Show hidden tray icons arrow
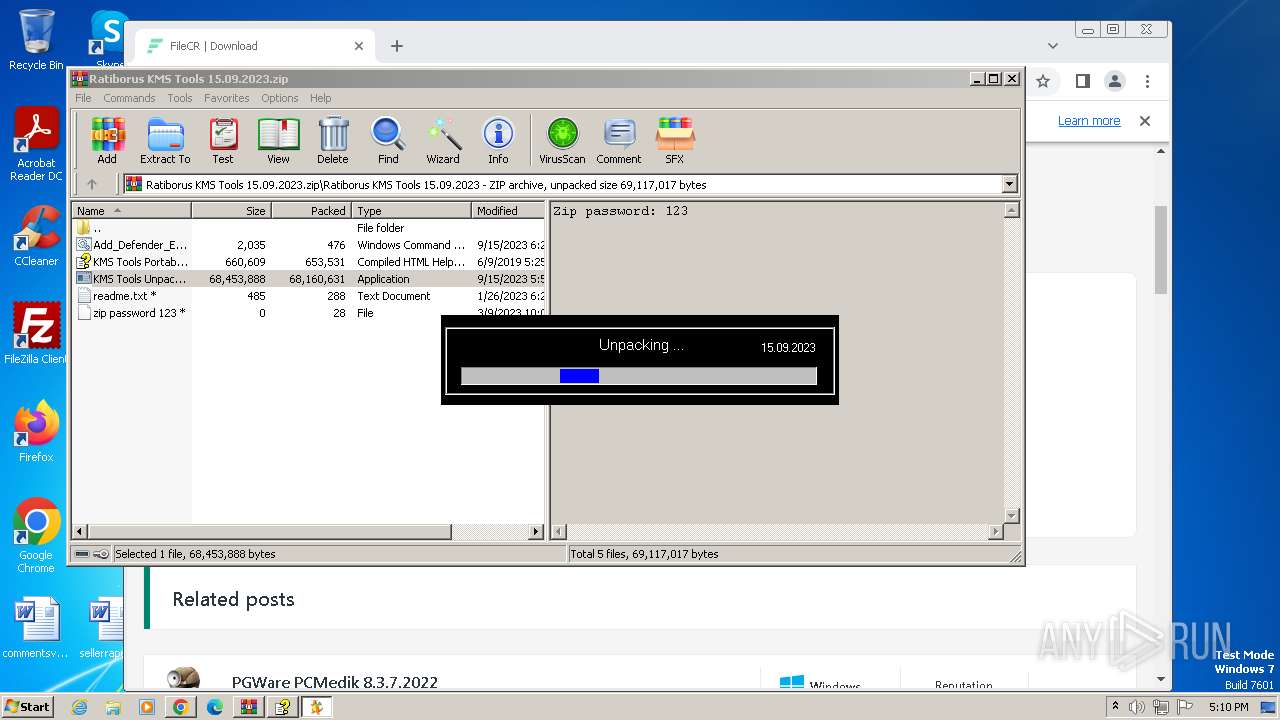The image size is (1280, 720). click(x=1115, y=707)
